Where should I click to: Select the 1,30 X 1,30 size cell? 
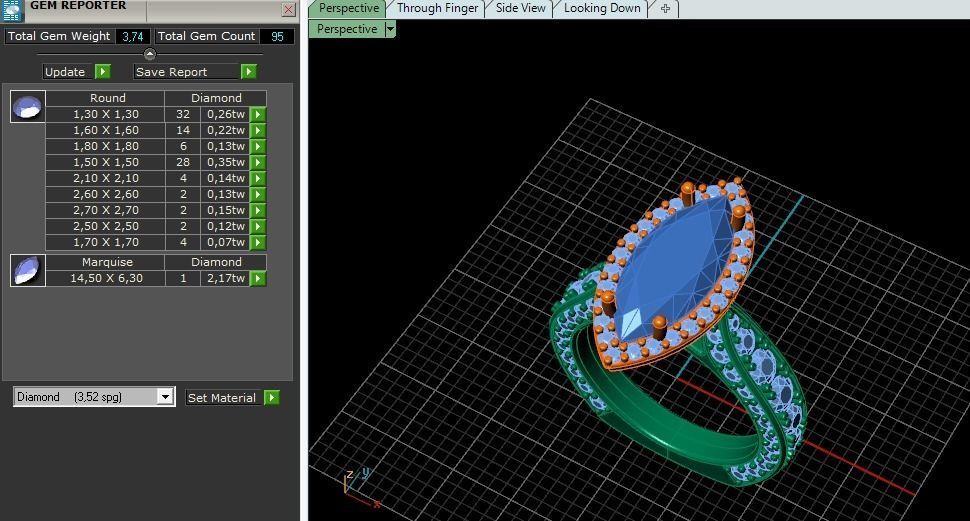[105, 114]
